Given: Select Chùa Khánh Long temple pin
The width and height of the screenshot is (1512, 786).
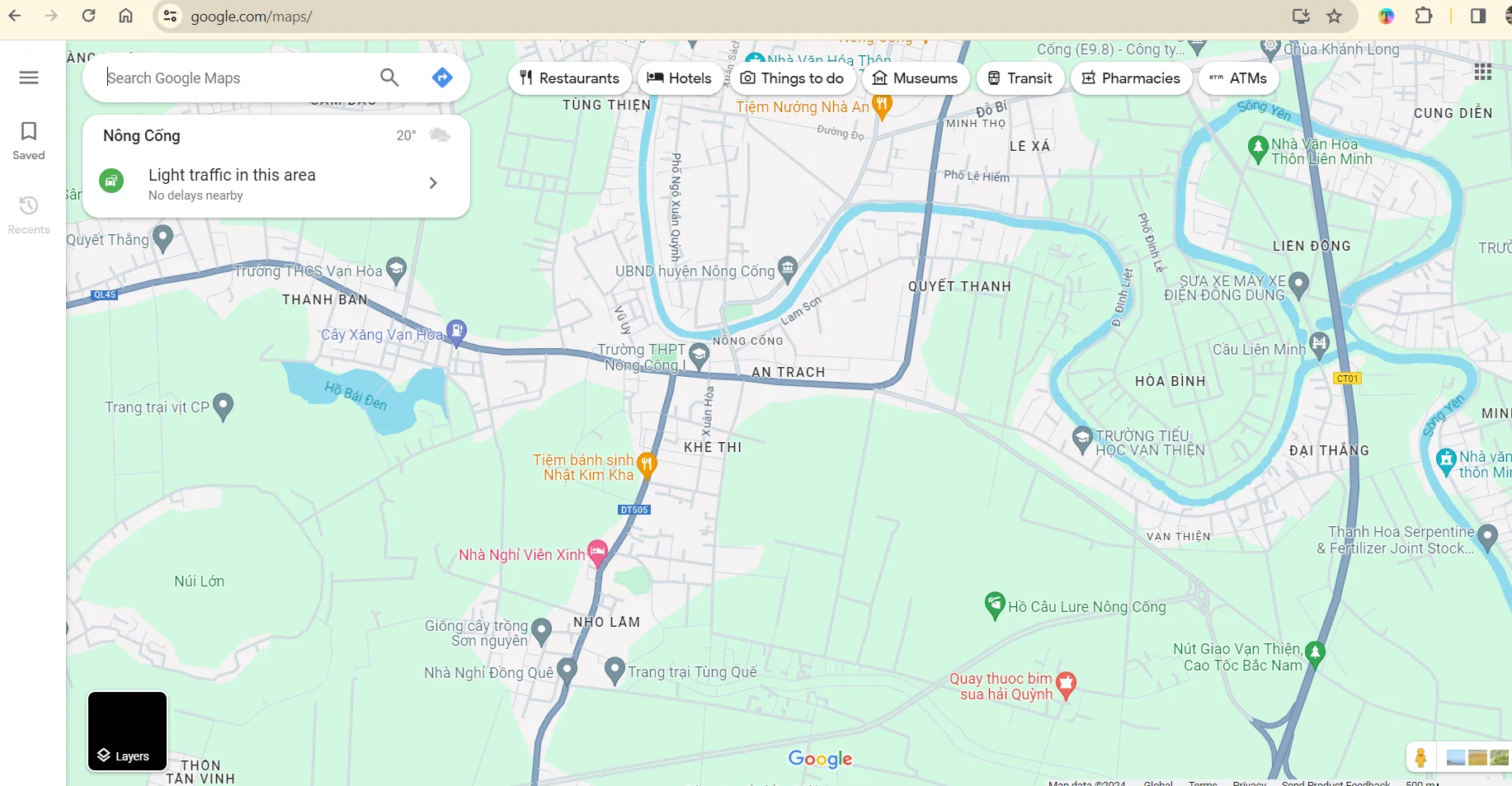Looking at the screenshot, I should click(1271, 49).
